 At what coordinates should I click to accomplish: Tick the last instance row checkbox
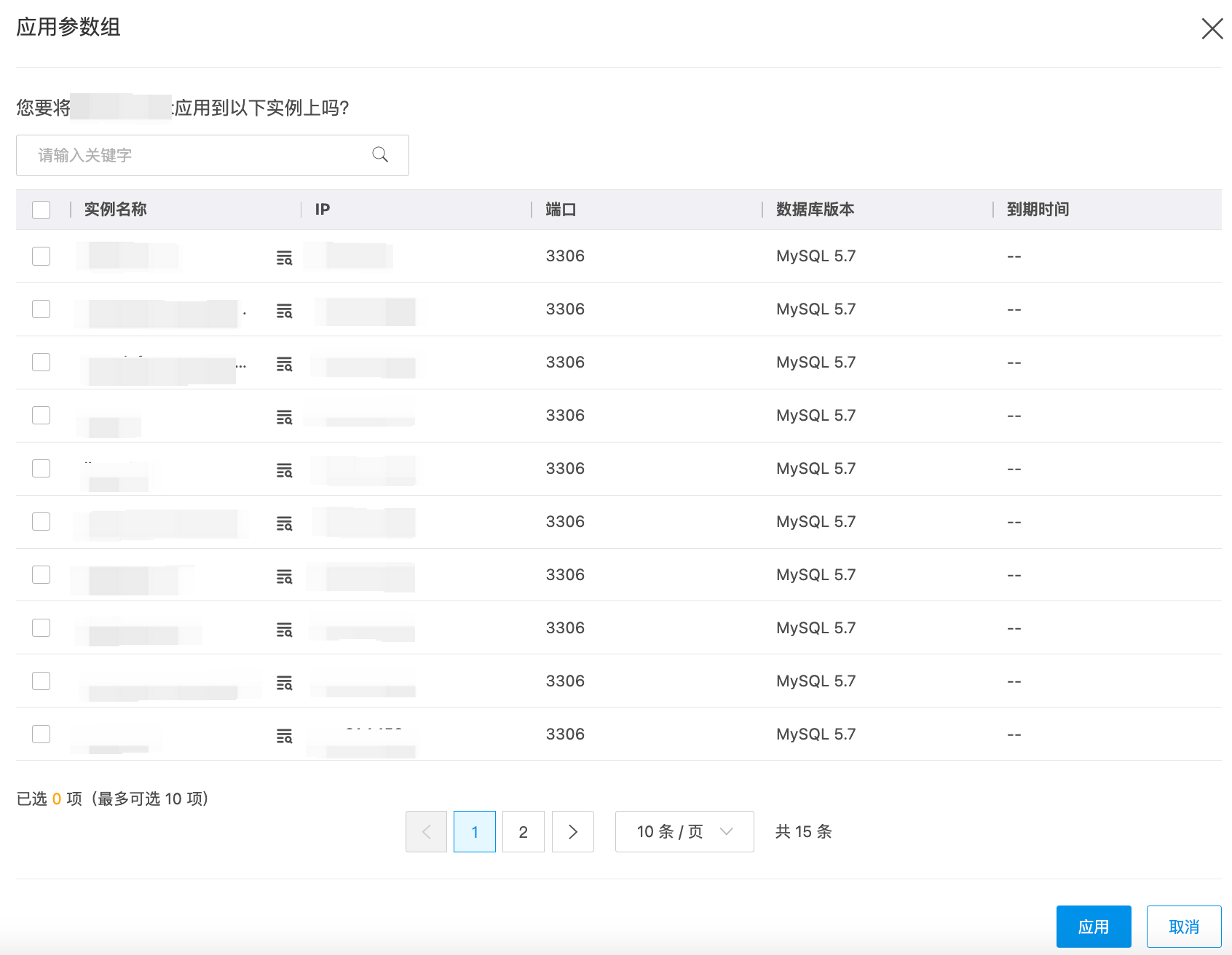(x=42, y=734)
